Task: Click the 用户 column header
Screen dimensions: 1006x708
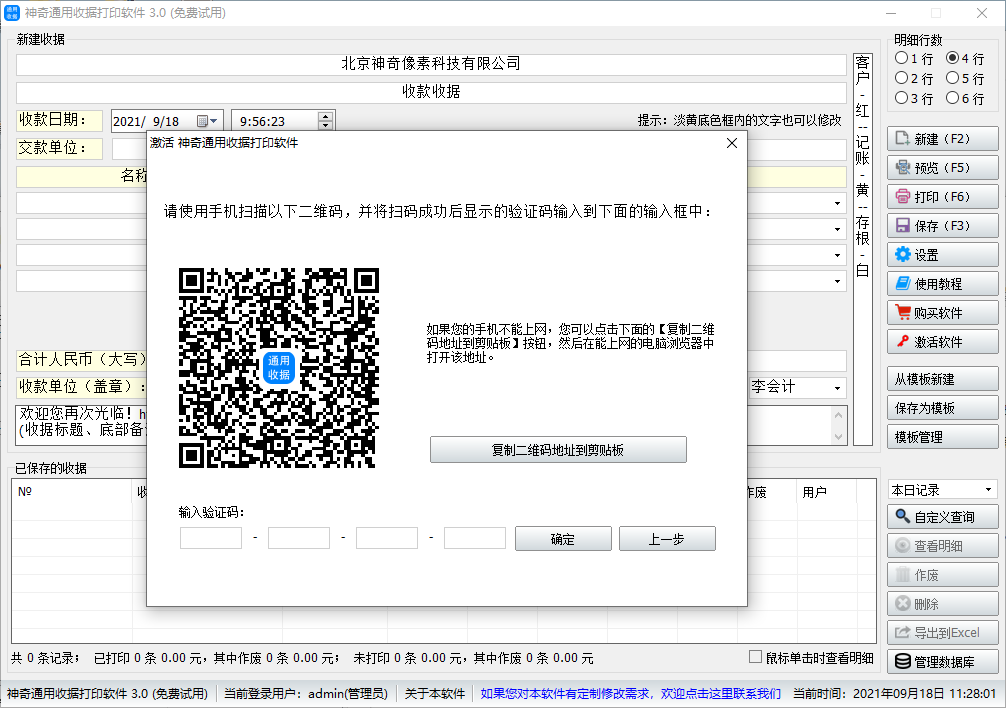Action: pyautogui.click(x=827, y=492)
